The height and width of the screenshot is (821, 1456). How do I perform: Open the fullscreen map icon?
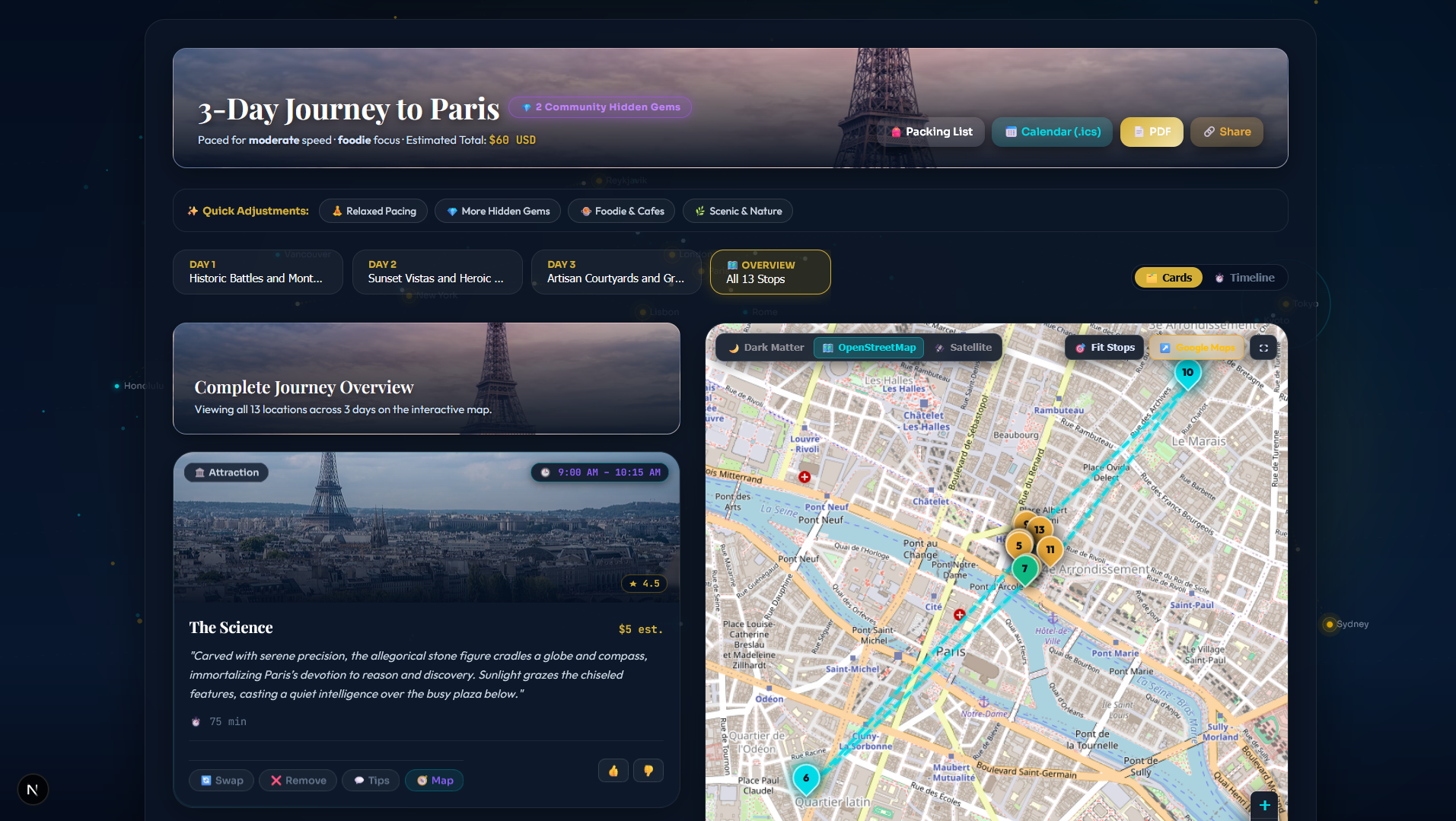pos(1263,348)
